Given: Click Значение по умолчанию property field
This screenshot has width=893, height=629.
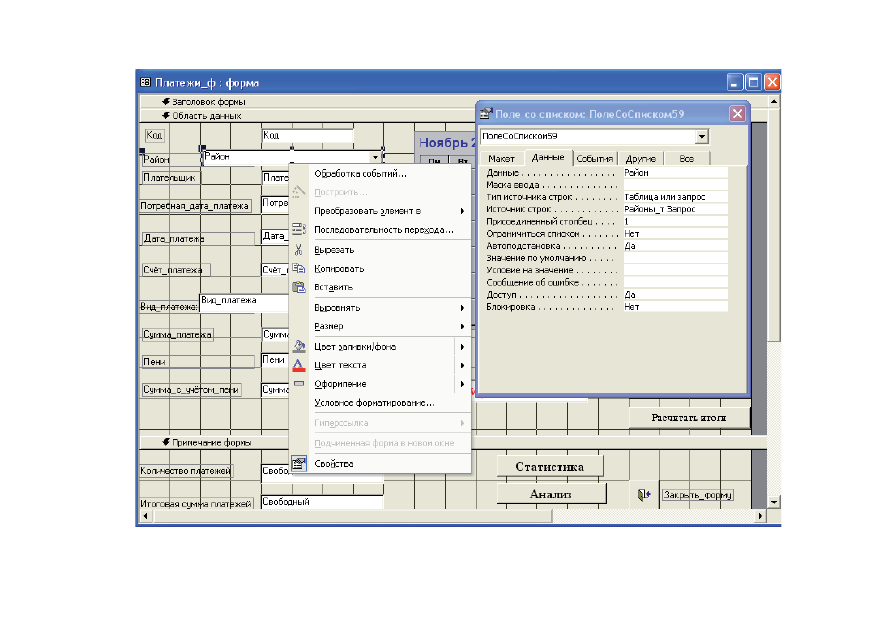Looking at the screenshot, I should 675,258.
